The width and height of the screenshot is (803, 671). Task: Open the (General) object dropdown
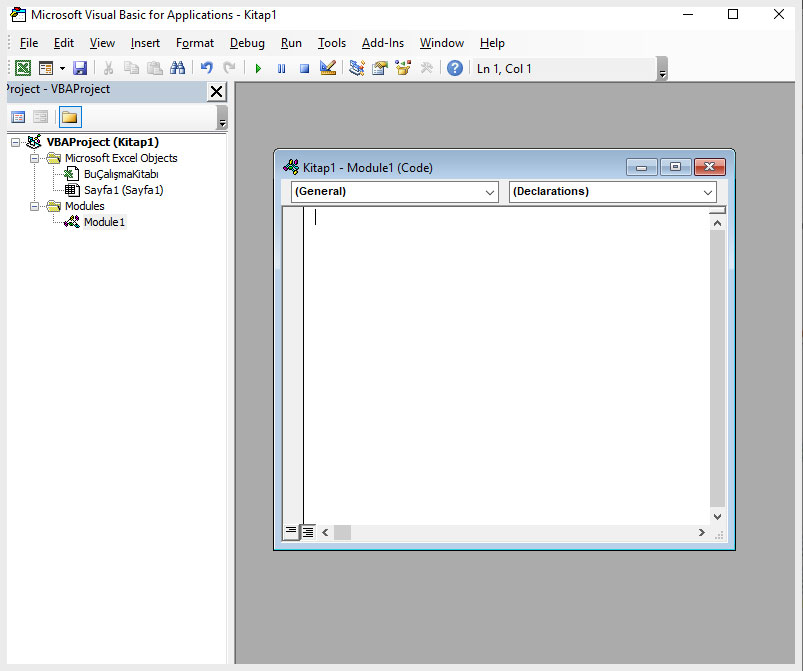tap(394, 192)
